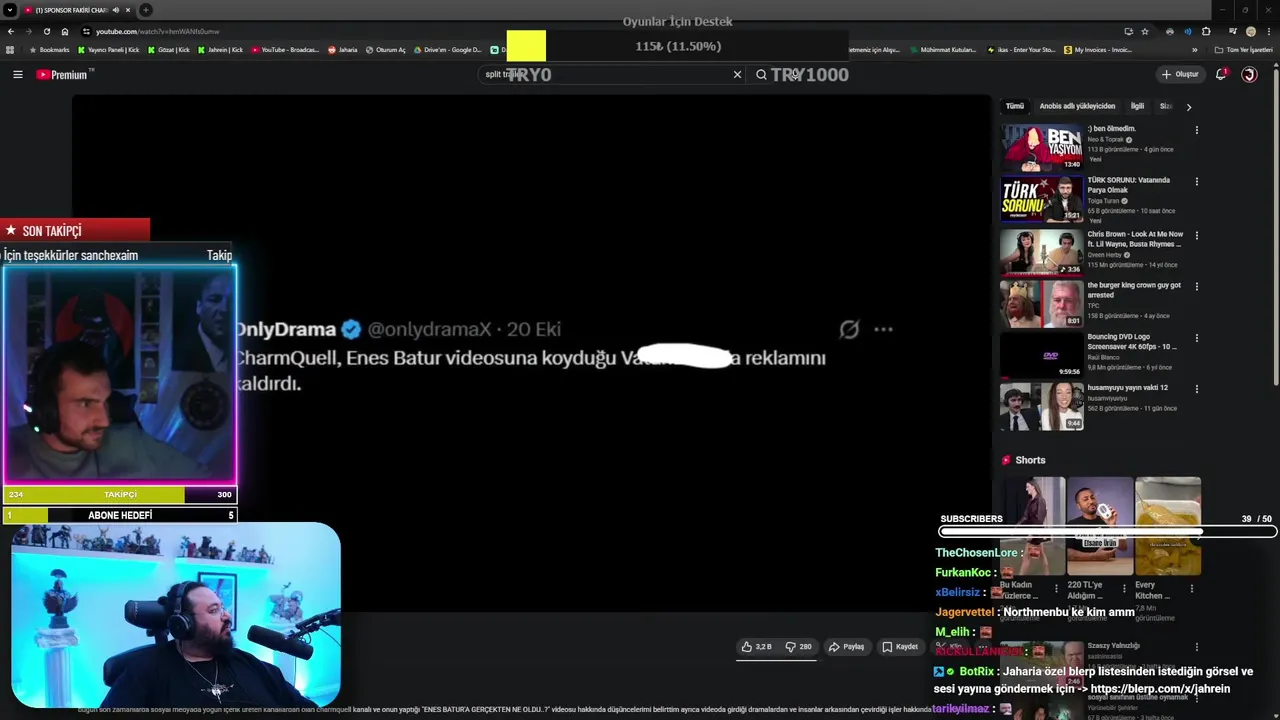Mute the SPONSOR FAKİRİ tab audio
The width and height of the screenshot is (1280, 720).
(116, 10)
